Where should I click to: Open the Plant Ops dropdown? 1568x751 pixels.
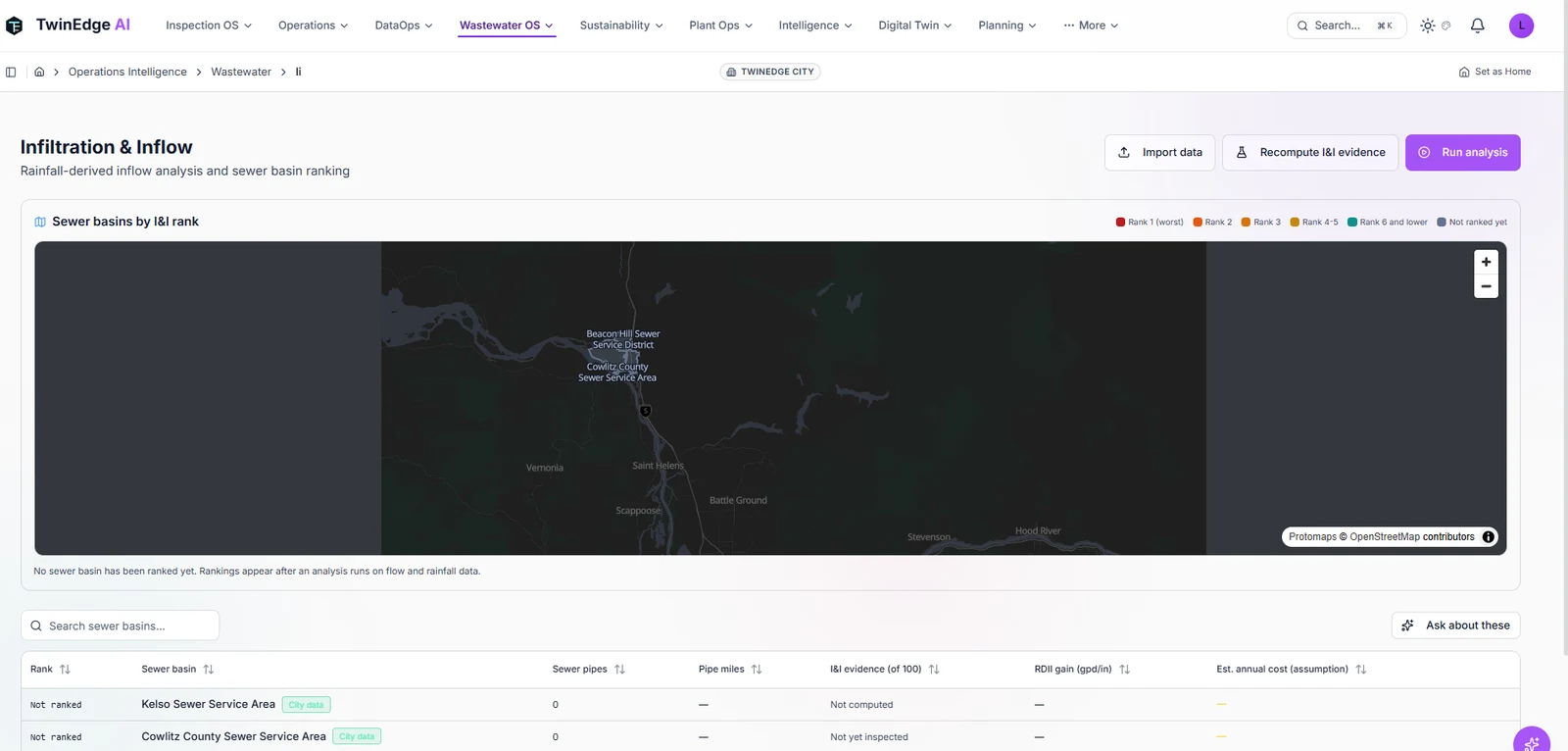(x=721, y=25)
